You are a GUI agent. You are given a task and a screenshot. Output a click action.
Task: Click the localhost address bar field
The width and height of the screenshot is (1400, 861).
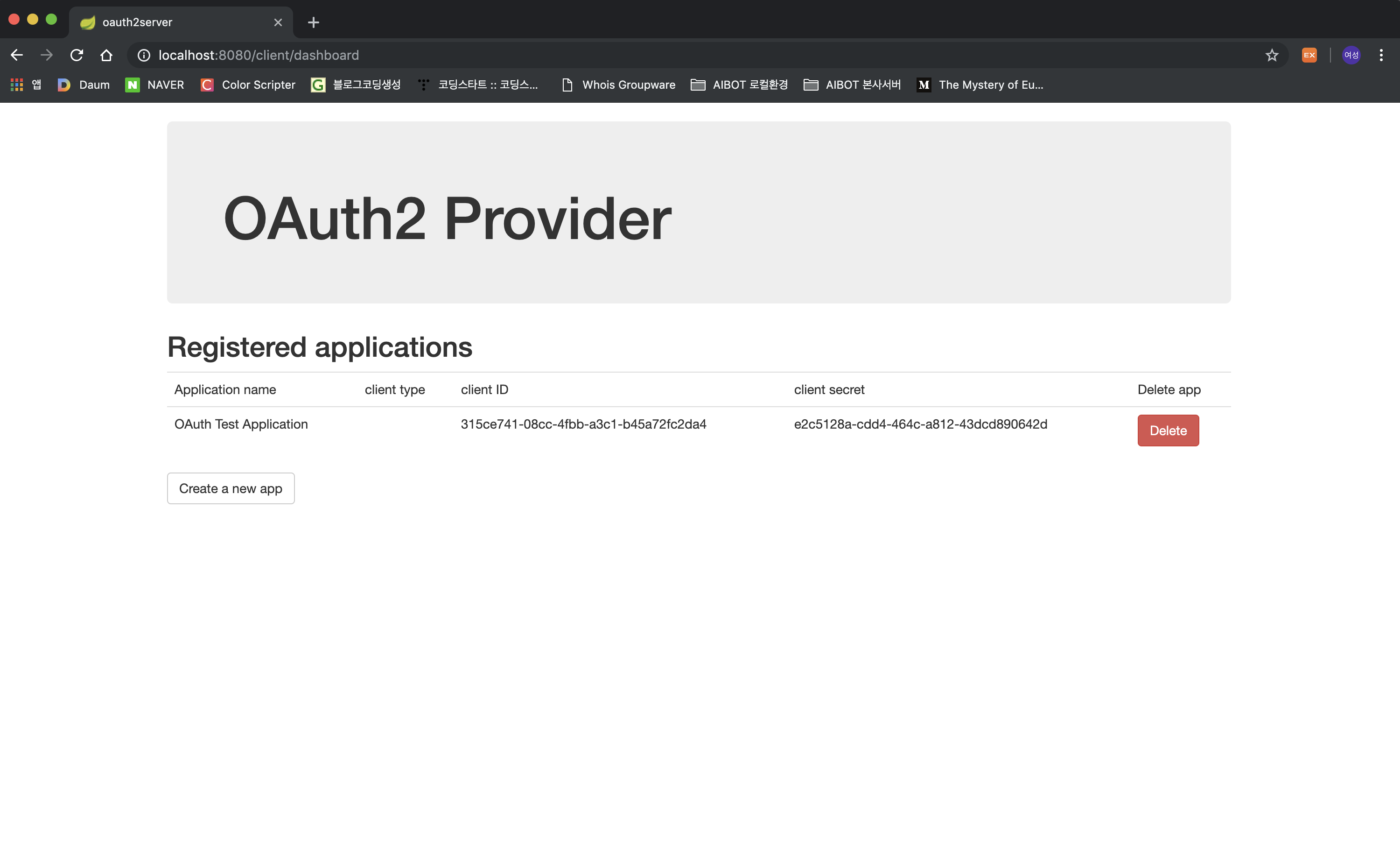tap(683, 55)
